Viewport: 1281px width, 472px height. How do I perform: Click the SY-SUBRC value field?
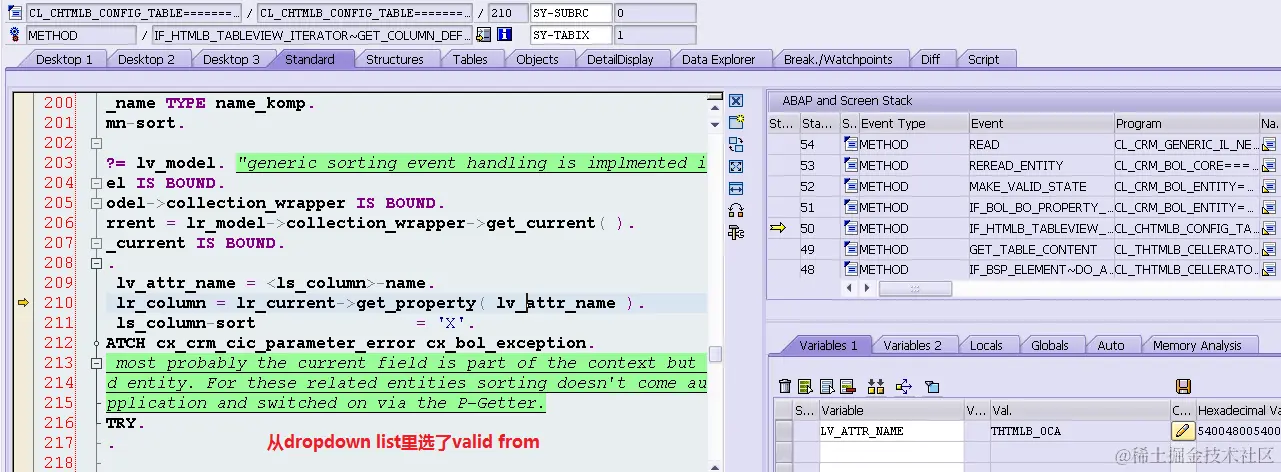655,13
